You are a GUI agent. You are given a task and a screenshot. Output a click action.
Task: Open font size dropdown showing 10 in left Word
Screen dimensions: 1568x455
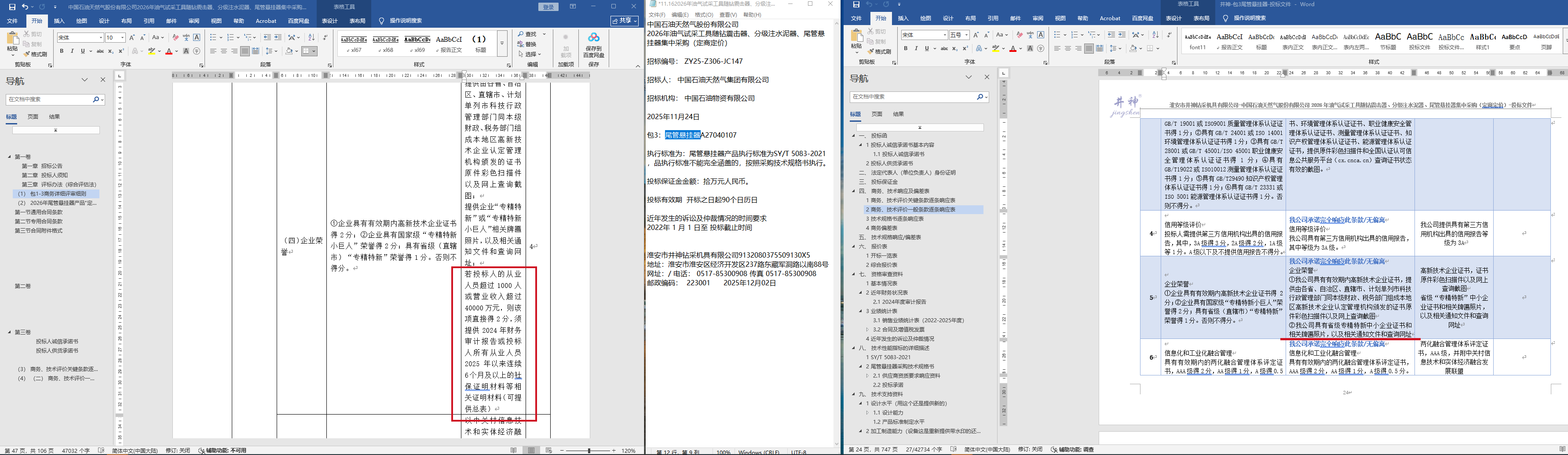(122, 38)
